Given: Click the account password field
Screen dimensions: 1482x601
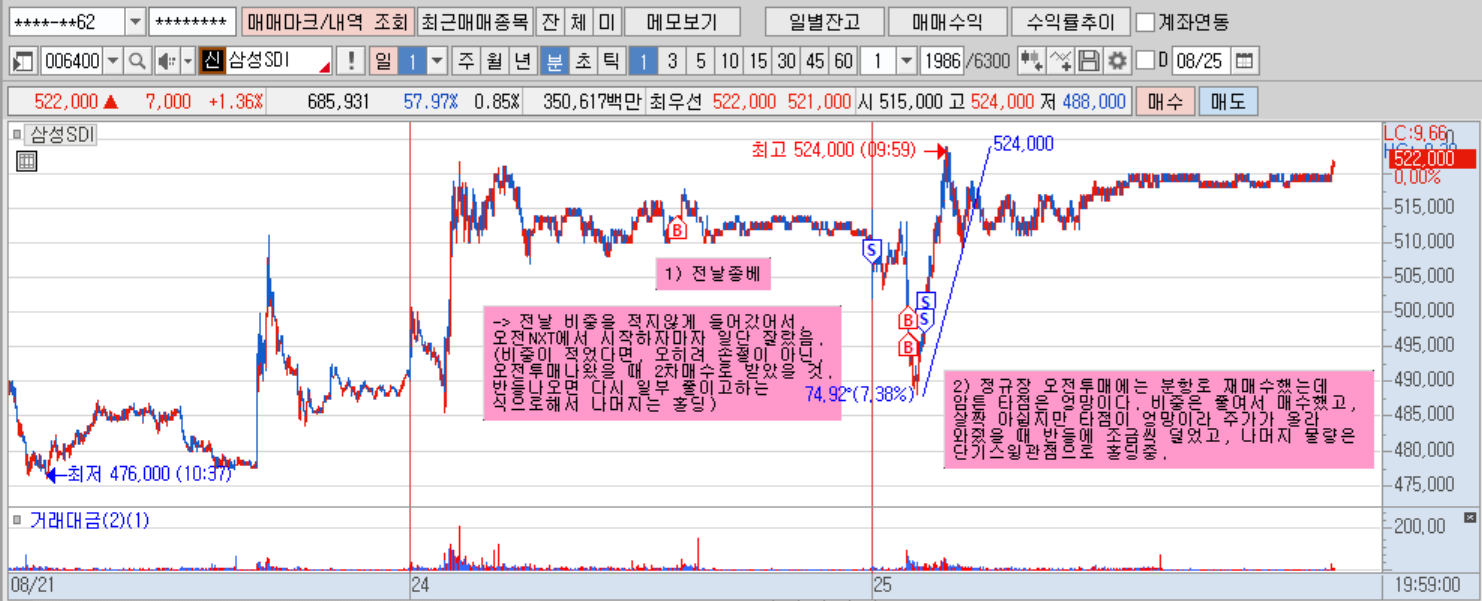Looking at the screenshot, I should (192, 22).
